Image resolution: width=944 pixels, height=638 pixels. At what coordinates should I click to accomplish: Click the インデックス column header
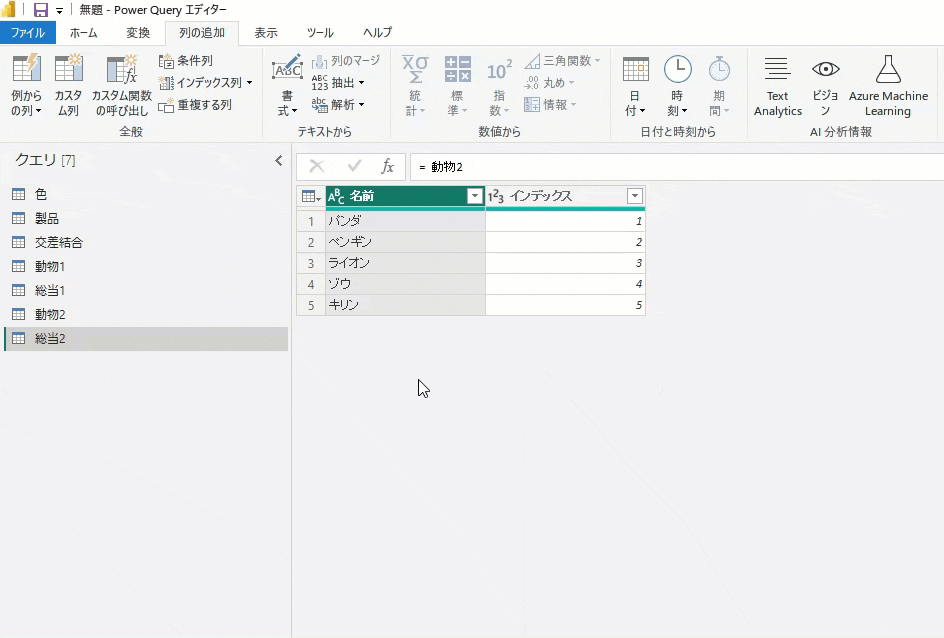pos(565,196)
